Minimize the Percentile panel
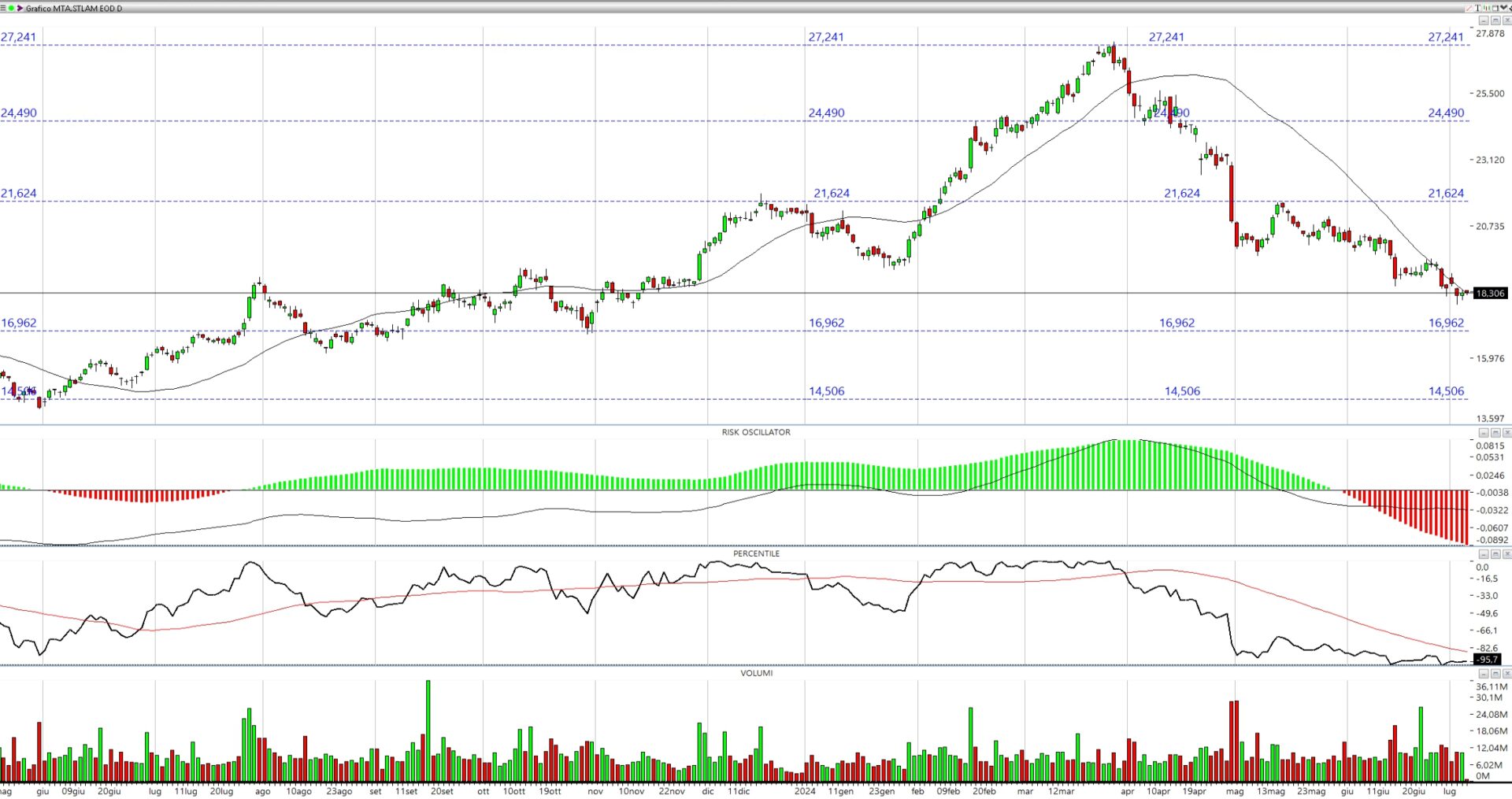 [1484, 554]
